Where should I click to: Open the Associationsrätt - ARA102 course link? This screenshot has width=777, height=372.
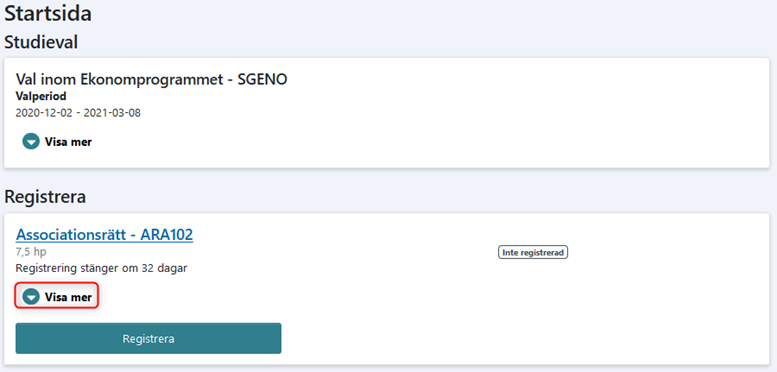point(104,234)
